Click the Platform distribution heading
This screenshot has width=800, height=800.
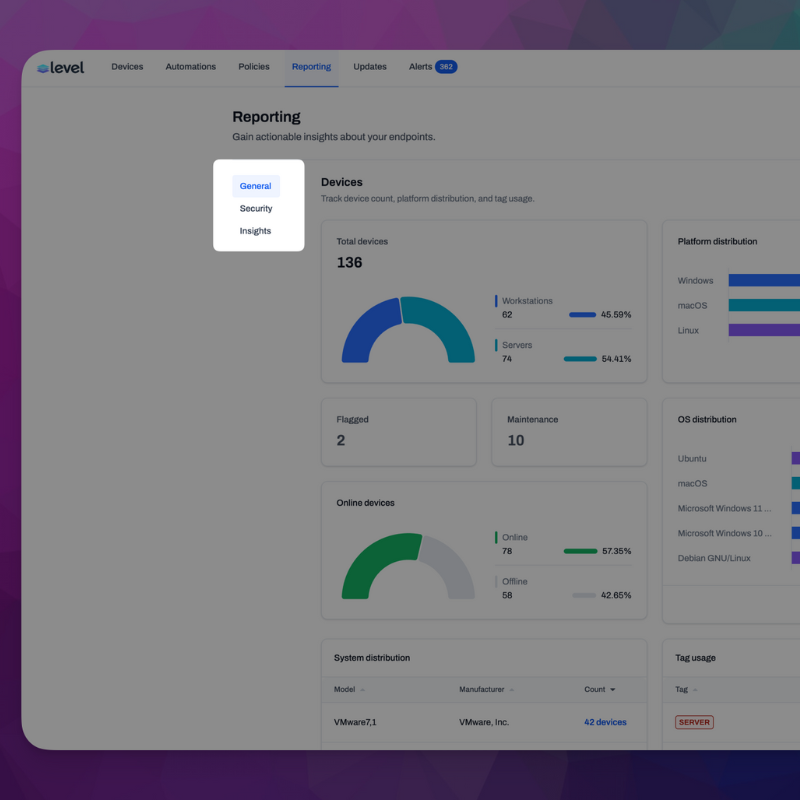(x=717, y=241)
